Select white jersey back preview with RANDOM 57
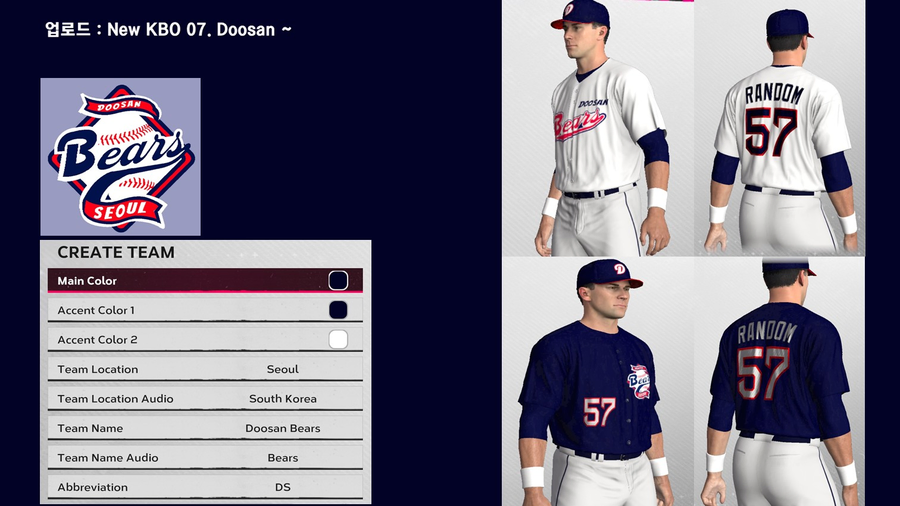 (x=779, y=128)
